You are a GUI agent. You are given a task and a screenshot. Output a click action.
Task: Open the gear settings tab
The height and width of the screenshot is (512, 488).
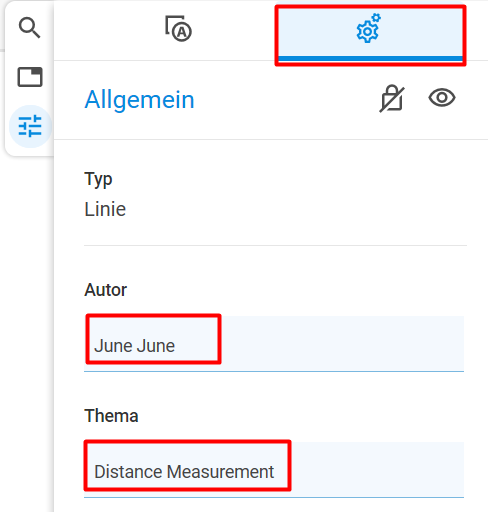(370, 35)
